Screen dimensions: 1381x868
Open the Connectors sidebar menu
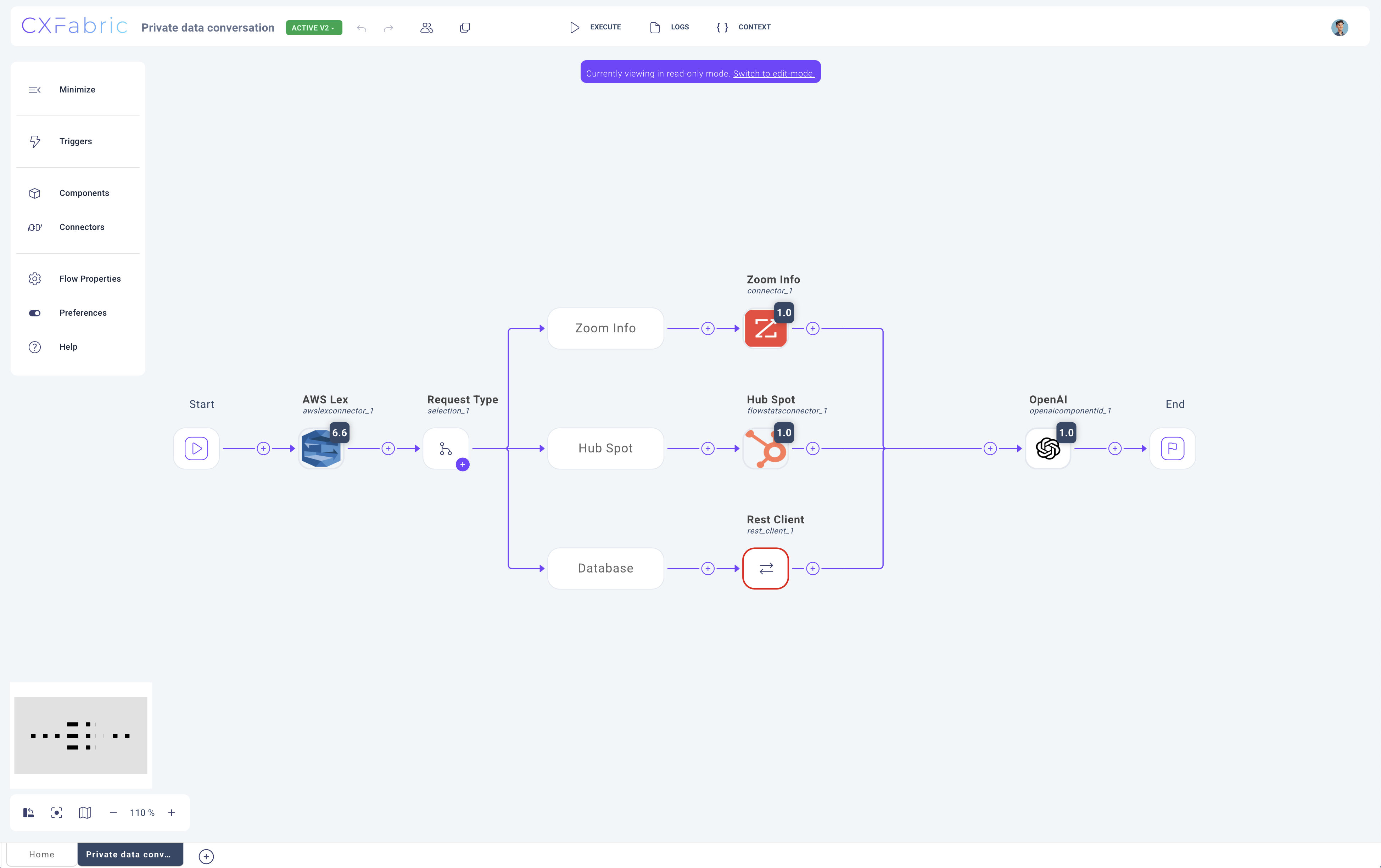pyautogui.click(x=82, y=227)
